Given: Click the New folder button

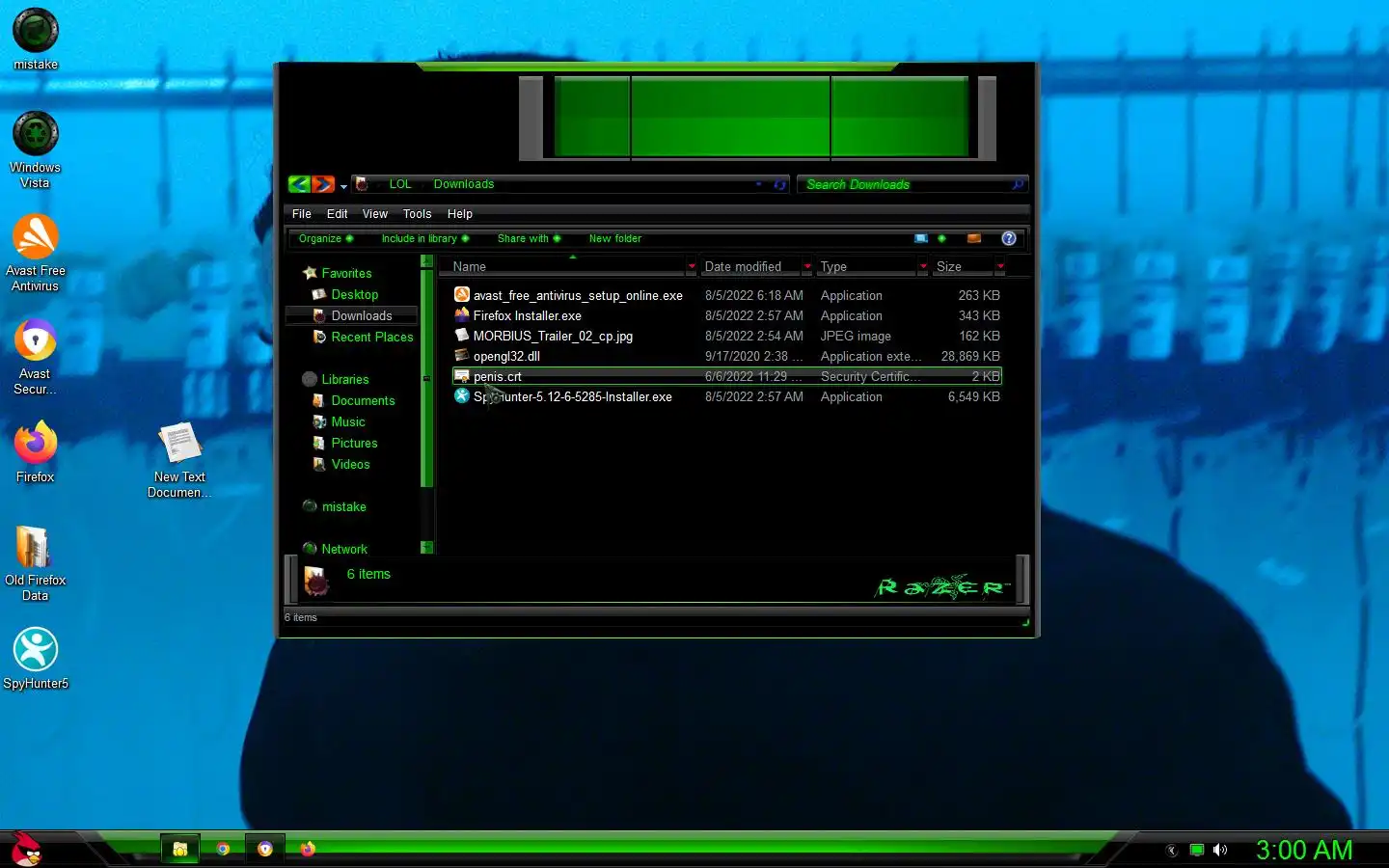Looking at the screenshot, I should point(615,238).
